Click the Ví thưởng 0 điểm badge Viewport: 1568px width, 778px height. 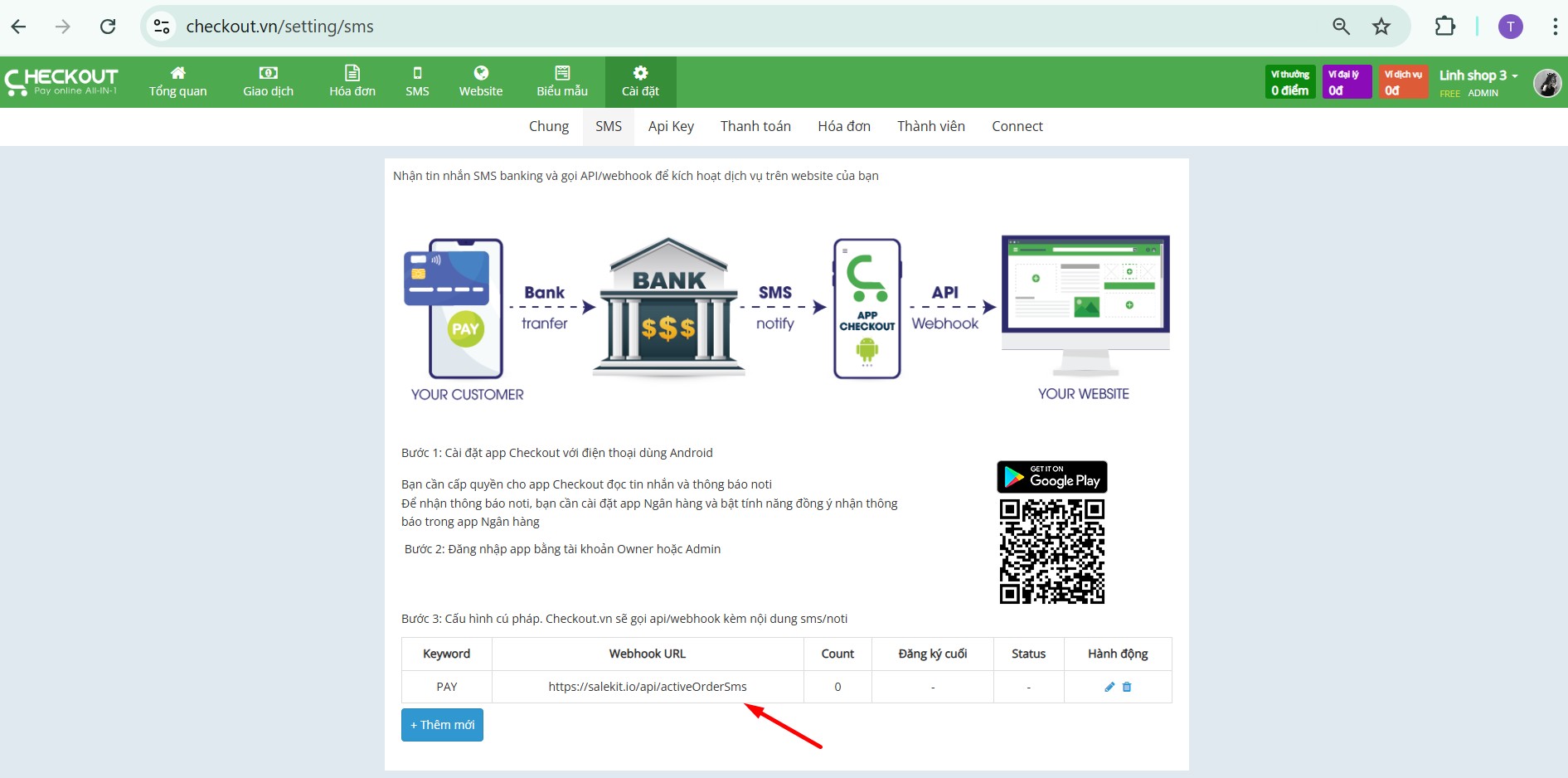point(1290,82)
